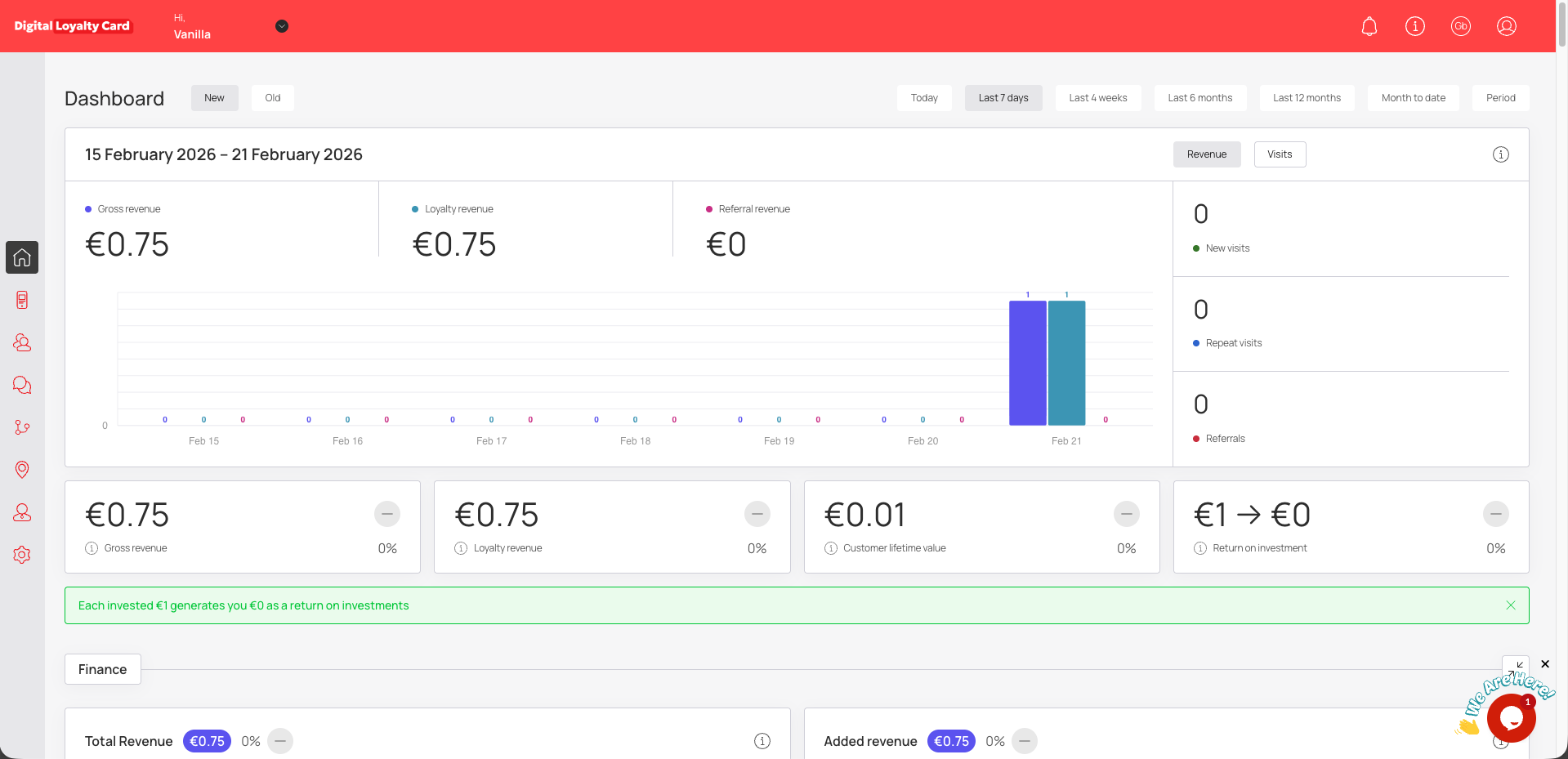Select the Revenue view toggle
The image size is (1568, 759).
(1207, 154)
